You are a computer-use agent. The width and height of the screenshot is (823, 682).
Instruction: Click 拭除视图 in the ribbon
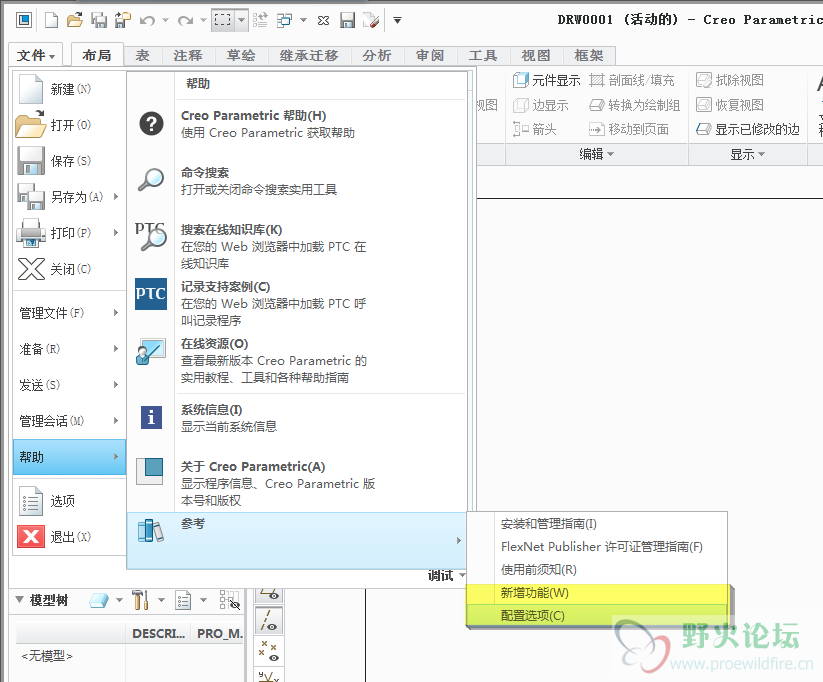730,80
